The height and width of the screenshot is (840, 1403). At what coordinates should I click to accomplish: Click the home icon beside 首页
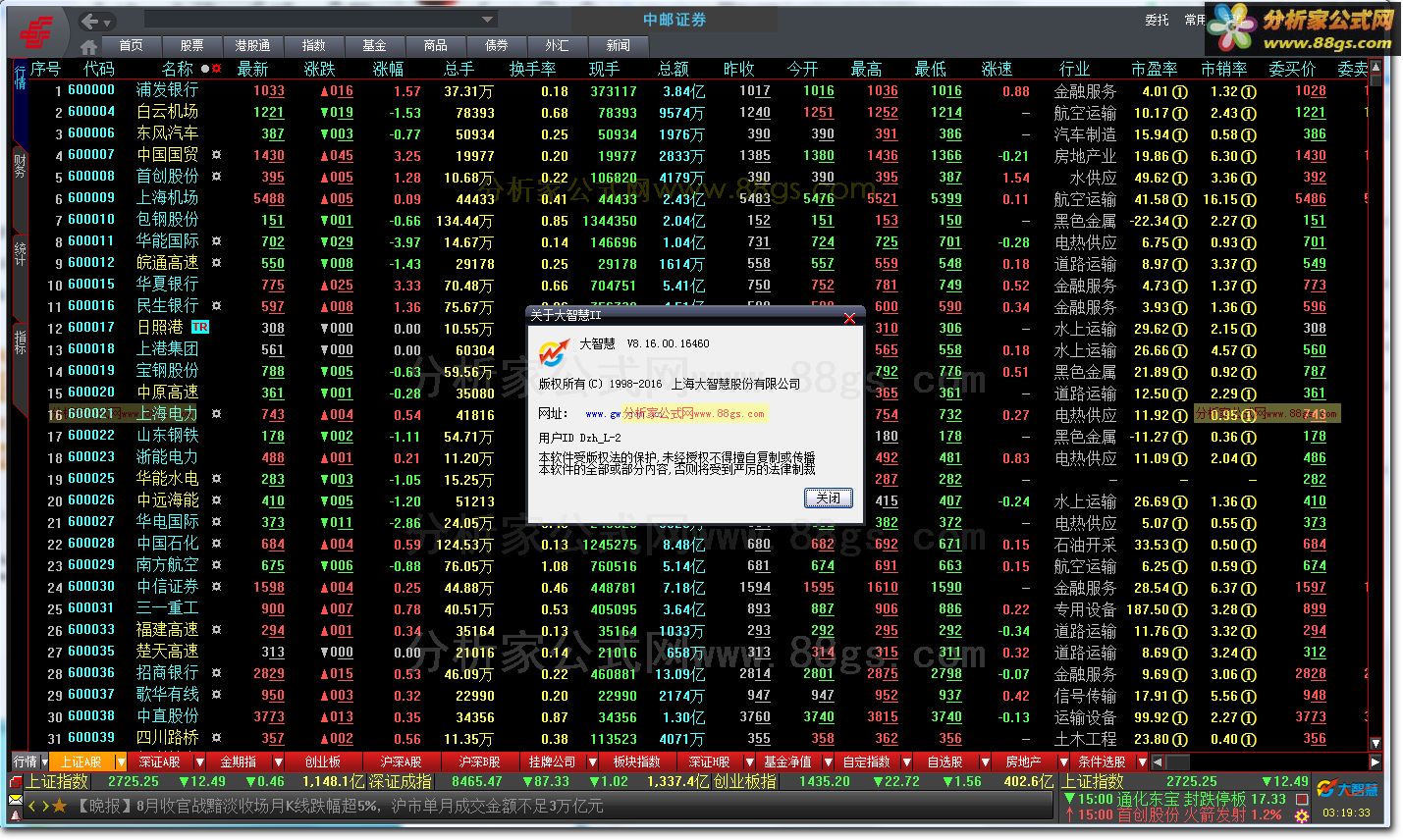[89, 46]
